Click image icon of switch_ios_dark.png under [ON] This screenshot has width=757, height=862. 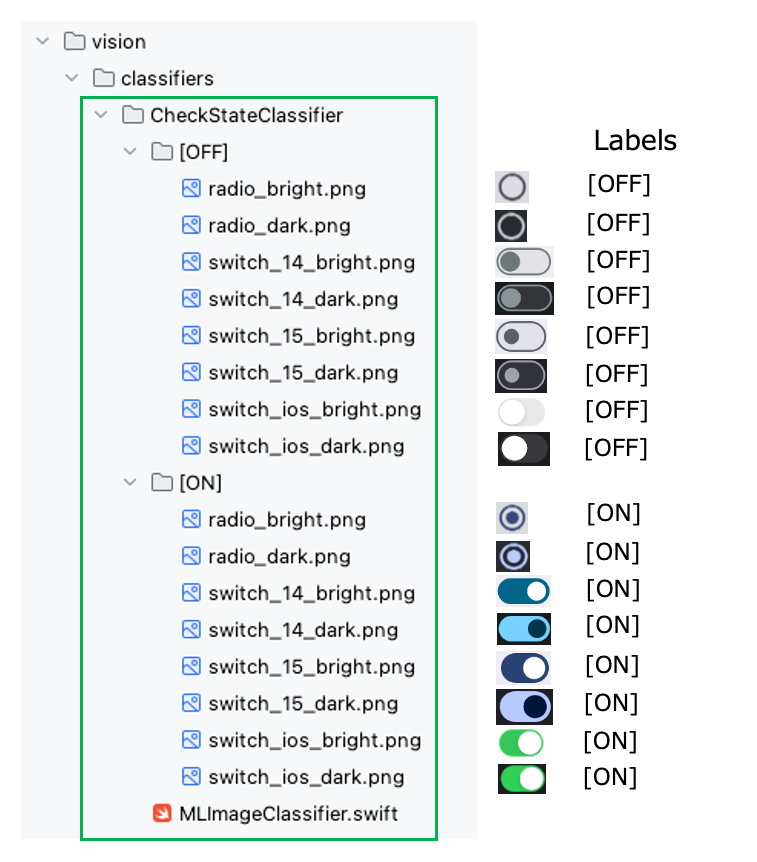[x=191, y=777]
